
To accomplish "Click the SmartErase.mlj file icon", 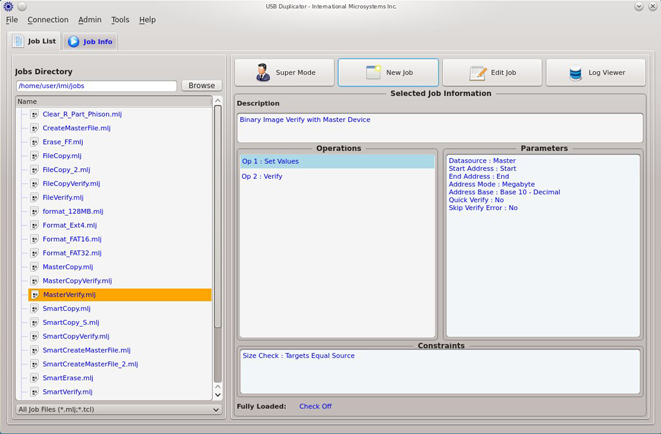I will coord(35,378).
